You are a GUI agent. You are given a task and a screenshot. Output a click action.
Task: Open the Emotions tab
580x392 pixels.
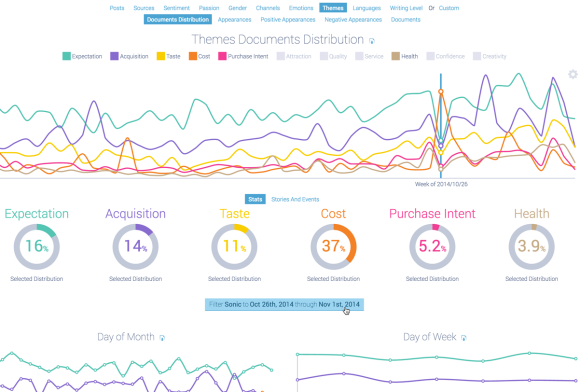[x=301, y=8]
